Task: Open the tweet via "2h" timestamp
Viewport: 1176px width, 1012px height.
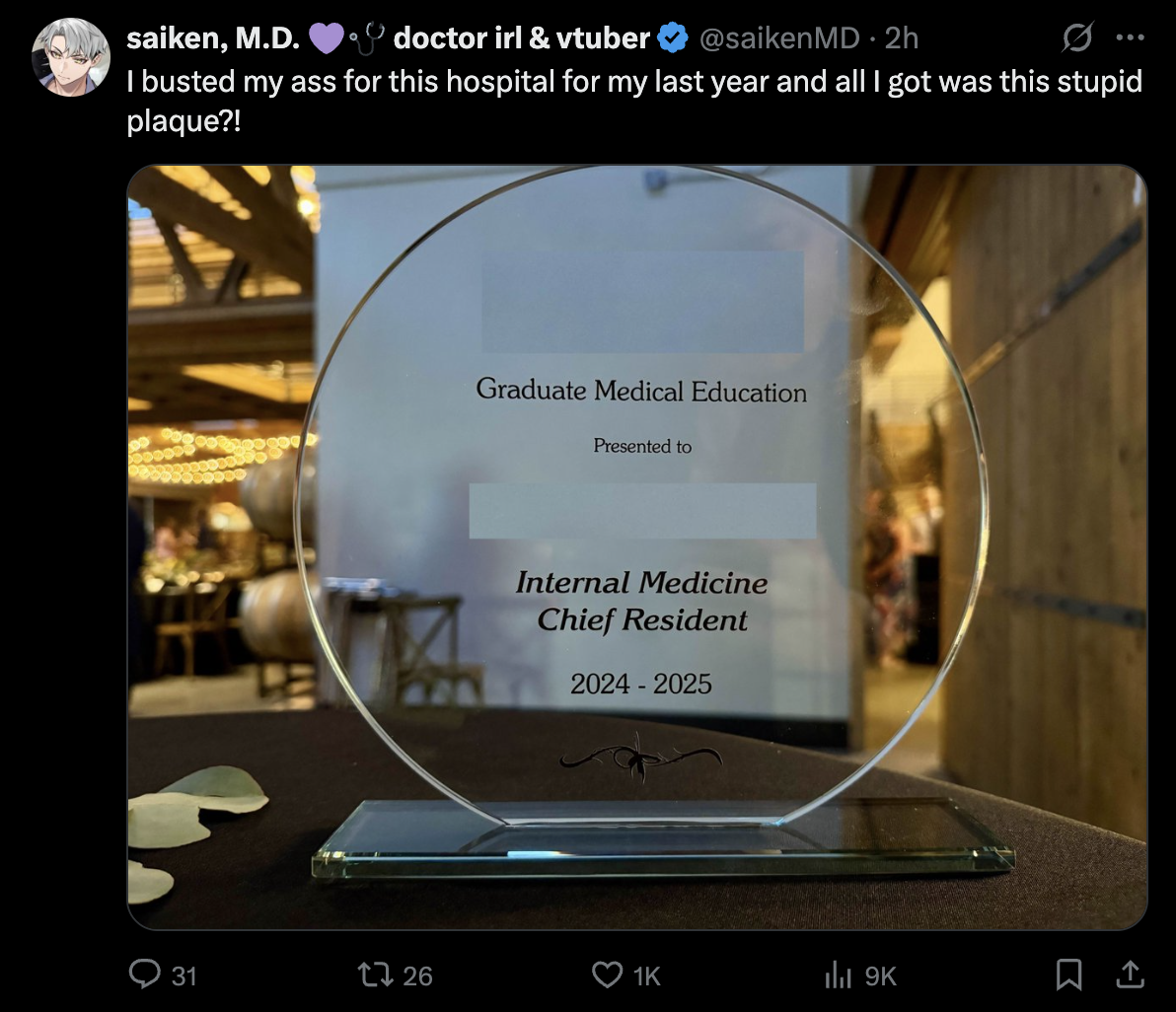Action: click(902, 38)
